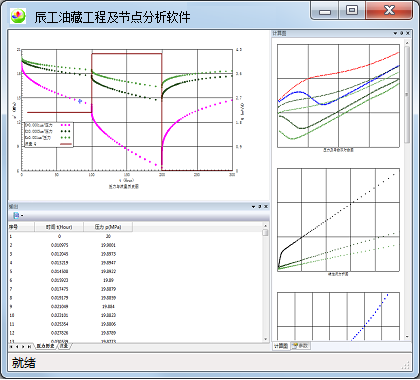
Task: Close the 计算图 side panel
Action: pyautogui.click(x=408, y=33)
